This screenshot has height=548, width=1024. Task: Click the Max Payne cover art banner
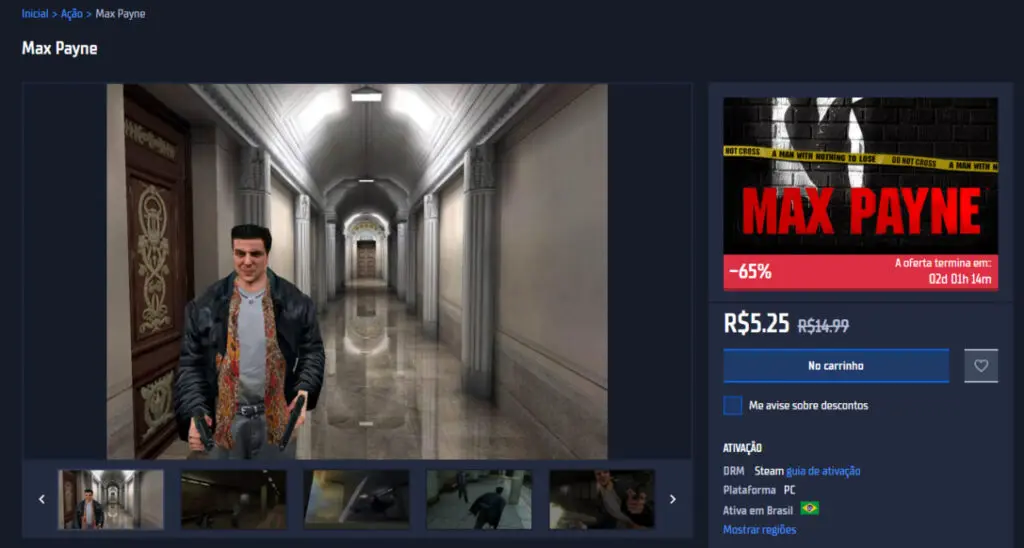861,176
